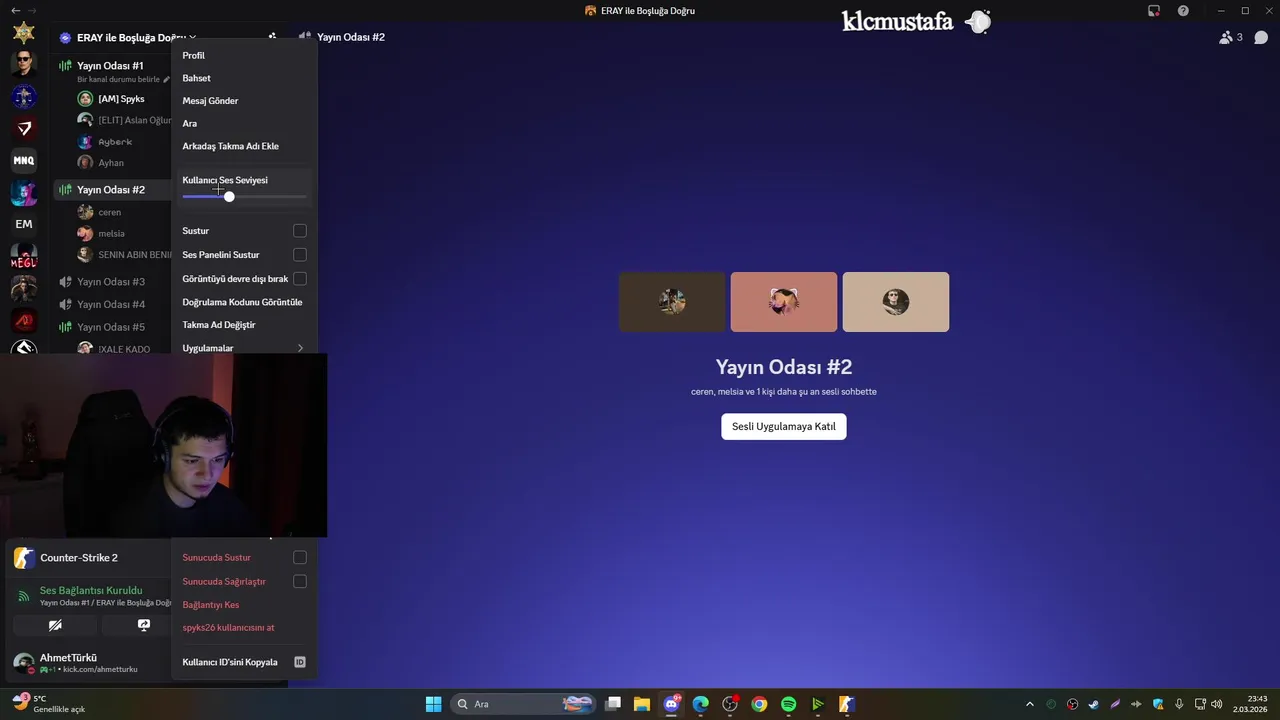This screenshot has width=1280, height=720.
Task: Toggle the Ses Panelini Sustur checkbox
Action: pos(299,255)
